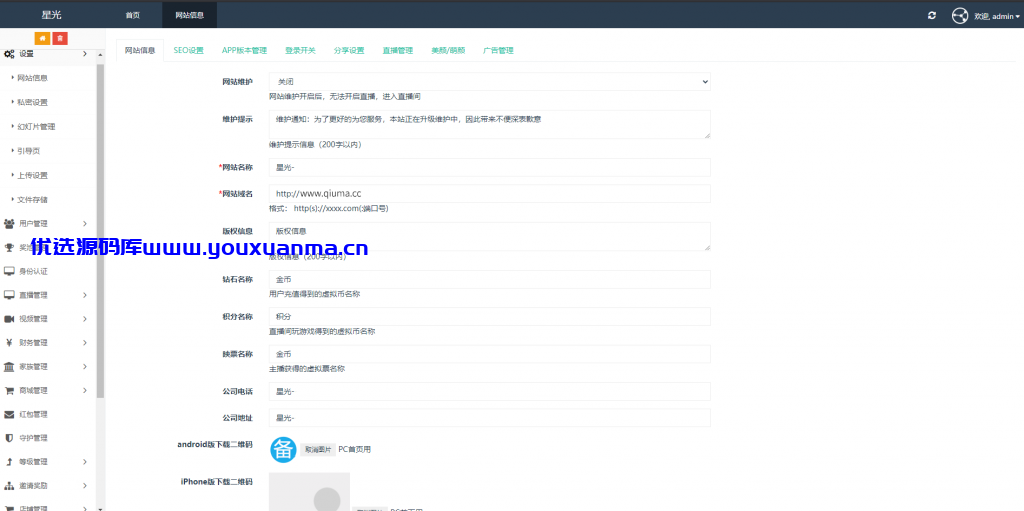Click the sidebar vertical scrollbar thumb
Image resolution: width=1024 pixels, height=511 pixels.
click(101, 231)
